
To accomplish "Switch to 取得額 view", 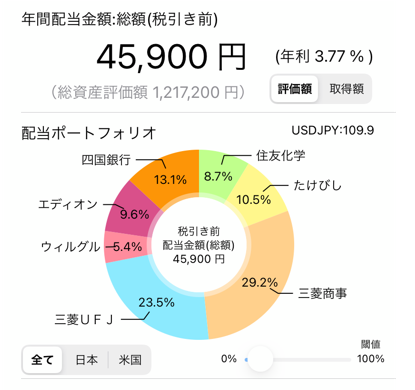I will click(346, 89).
